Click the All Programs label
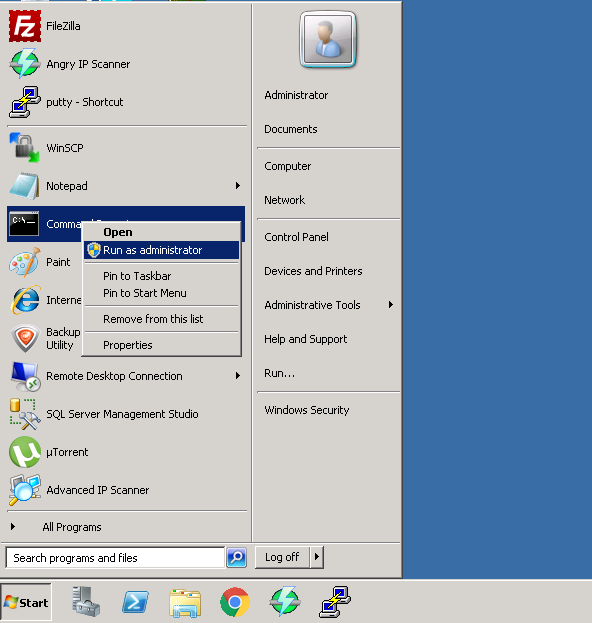The width and height of the screenshot is (592, 623). (72, 527)
